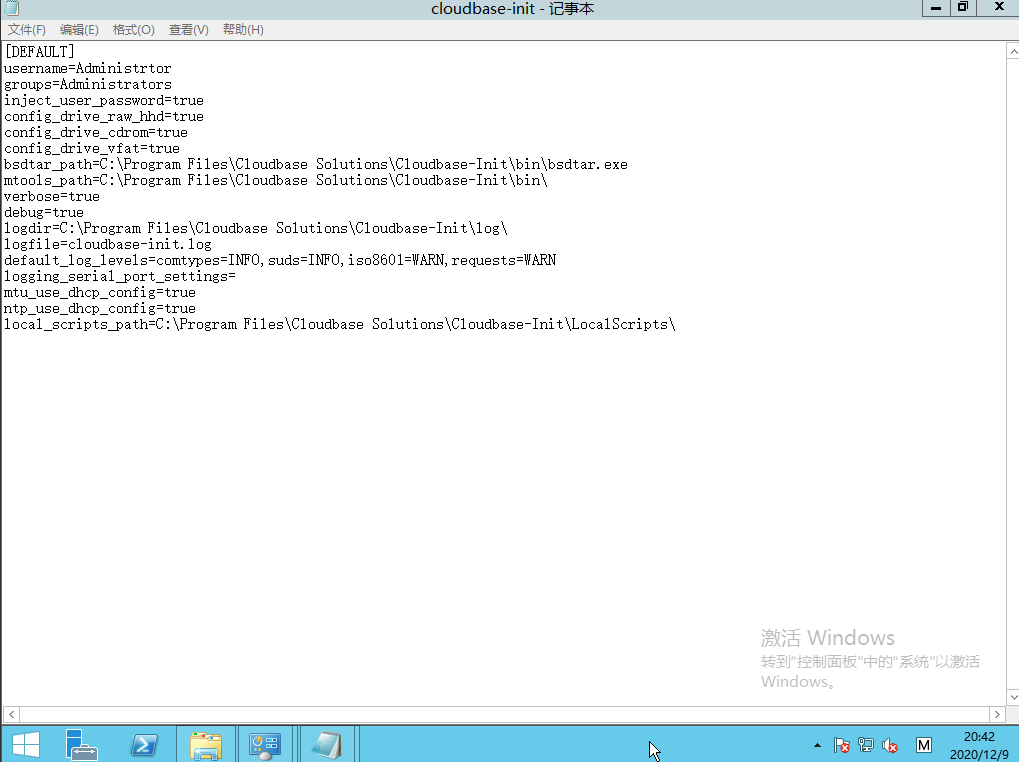Click the groups=Administrators line
Image resolution: width=1019 pixels, height=762 pixels.
[x=88, y=84]
